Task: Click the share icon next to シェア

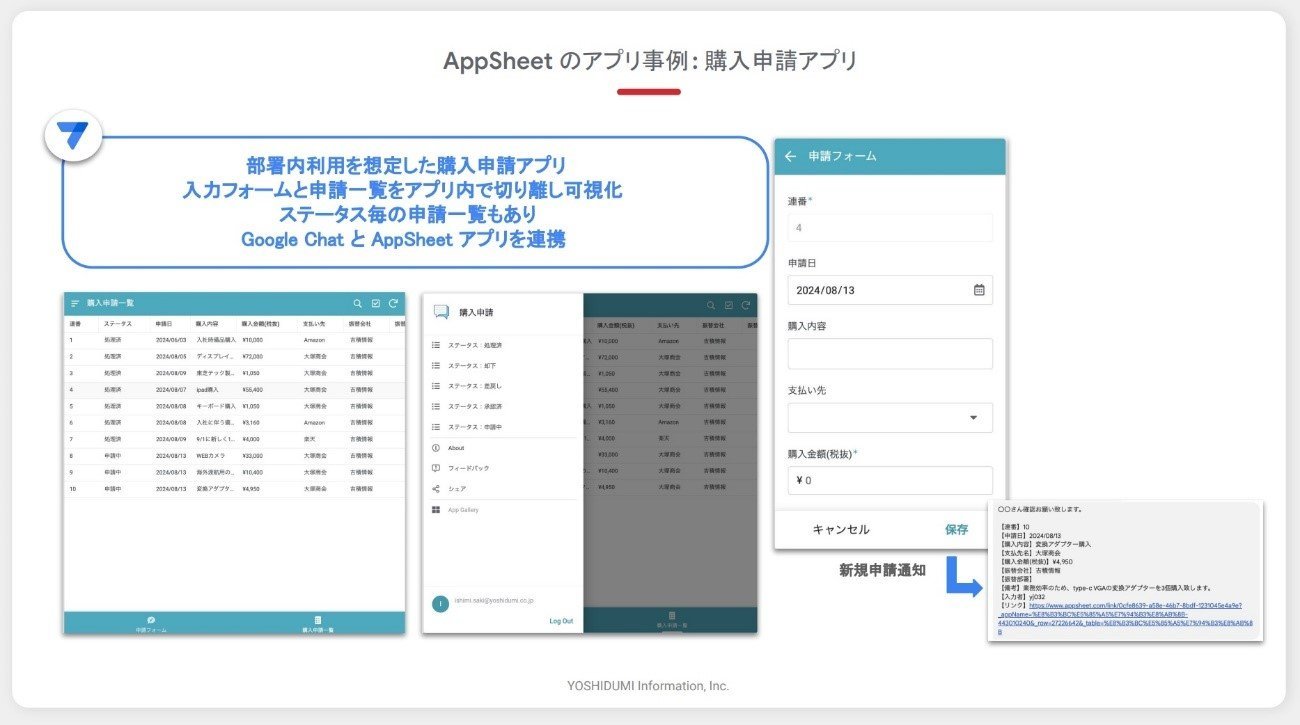Action: [x=436, y=489]
